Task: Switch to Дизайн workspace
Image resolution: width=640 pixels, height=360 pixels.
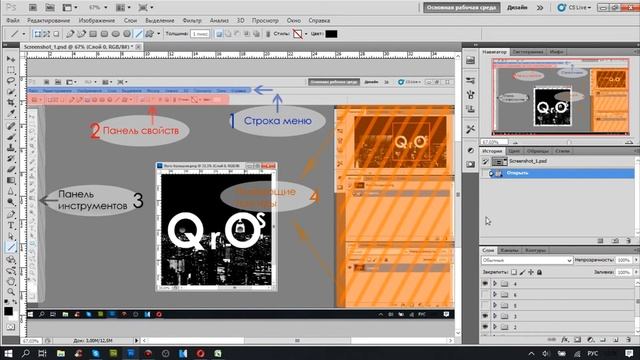Action: point(517,7)
